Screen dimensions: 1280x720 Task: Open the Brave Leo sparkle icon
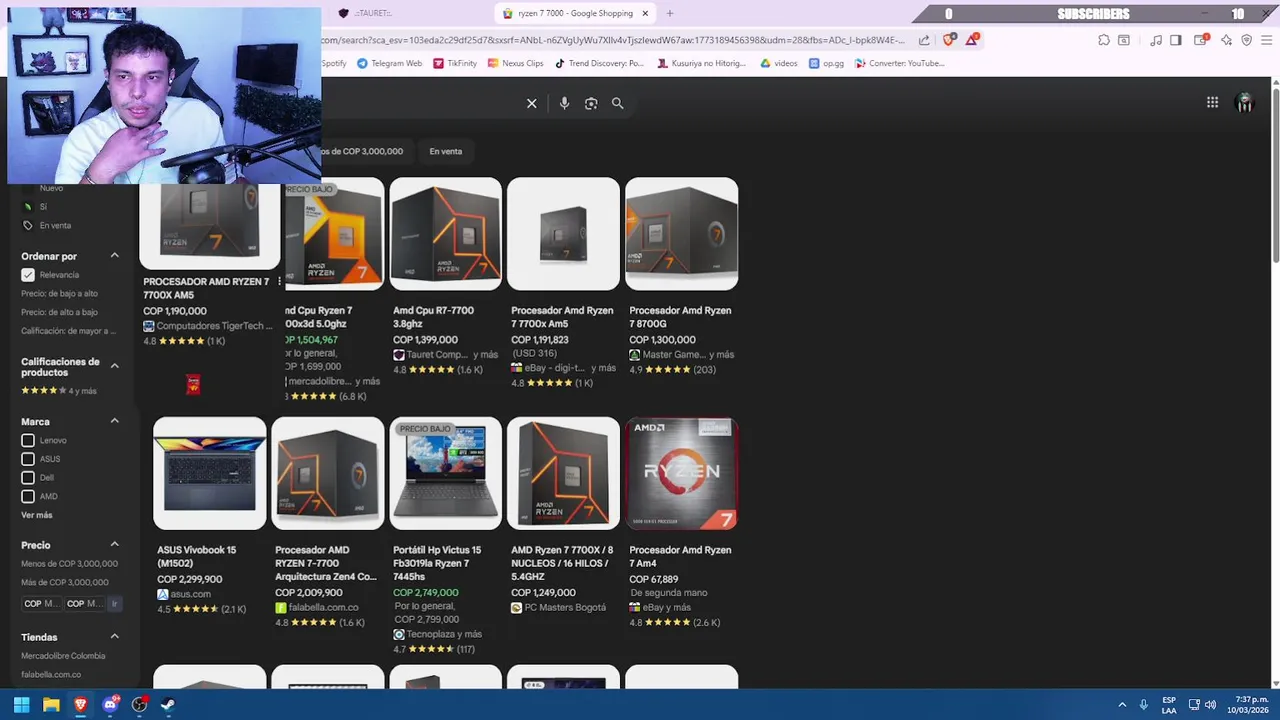tap(1226, 40)
